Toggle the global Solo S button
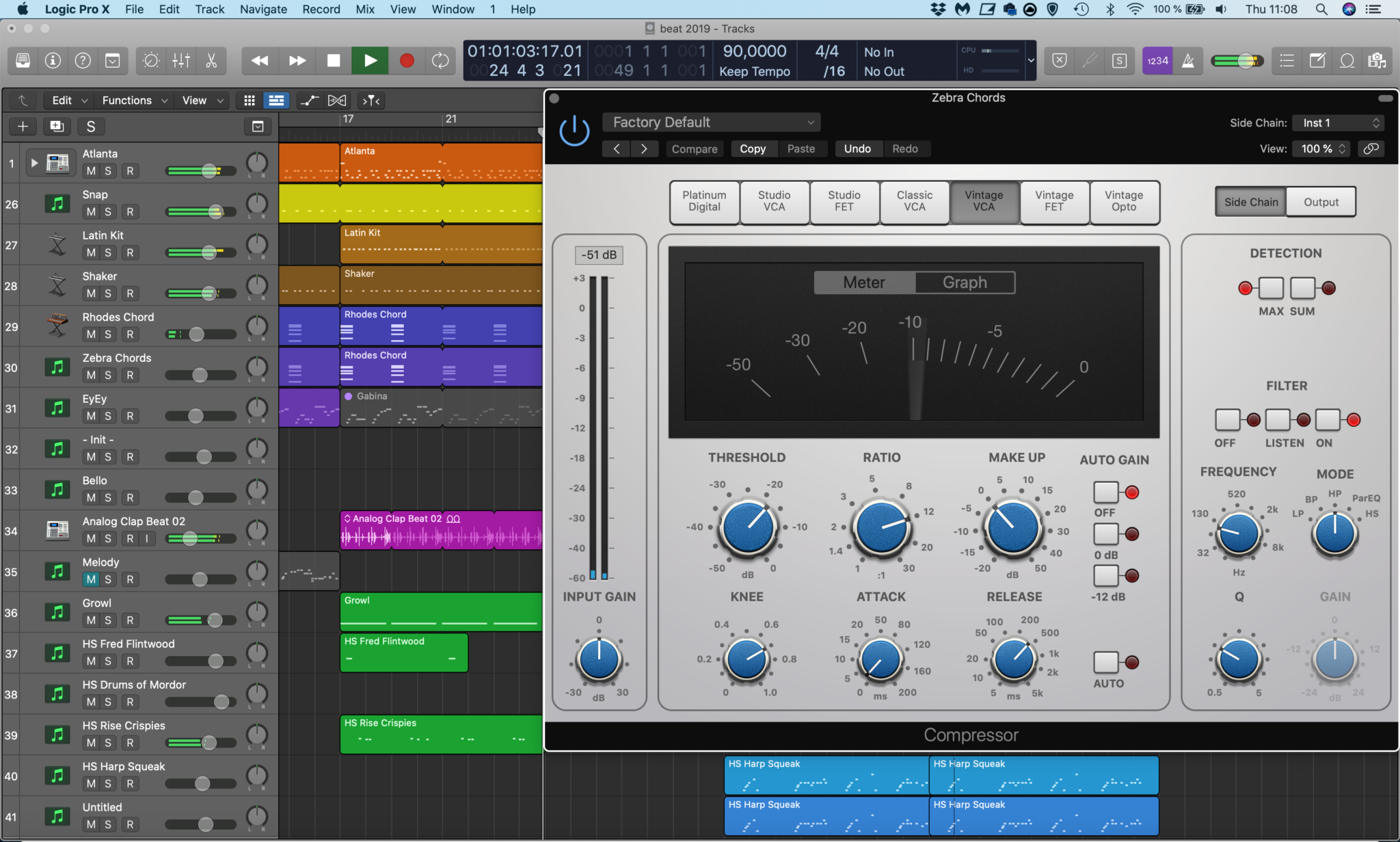1400x842 pixels. (x=91, y=127)
